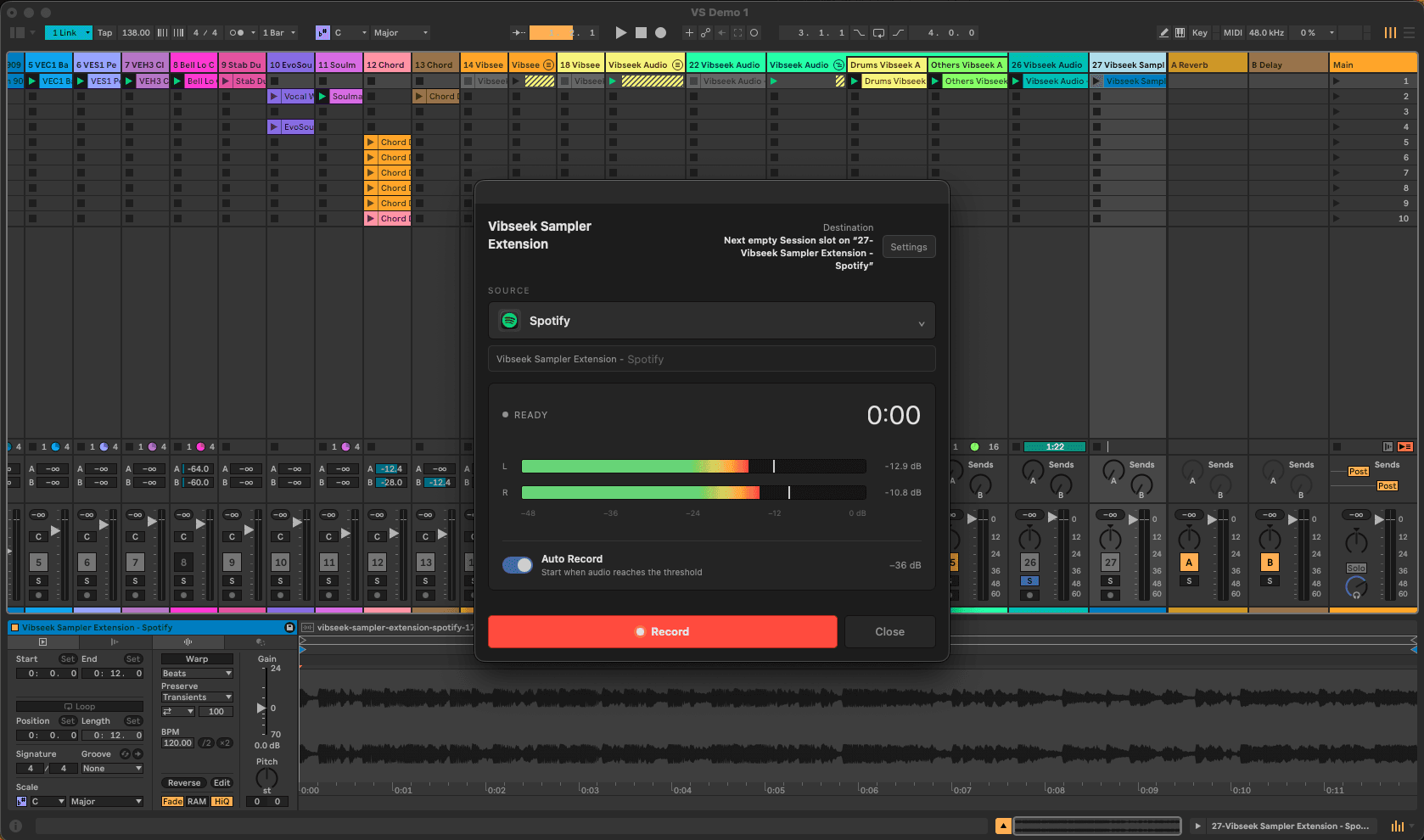Open the clip Audio waveform tab icon

tap(188, 642)
